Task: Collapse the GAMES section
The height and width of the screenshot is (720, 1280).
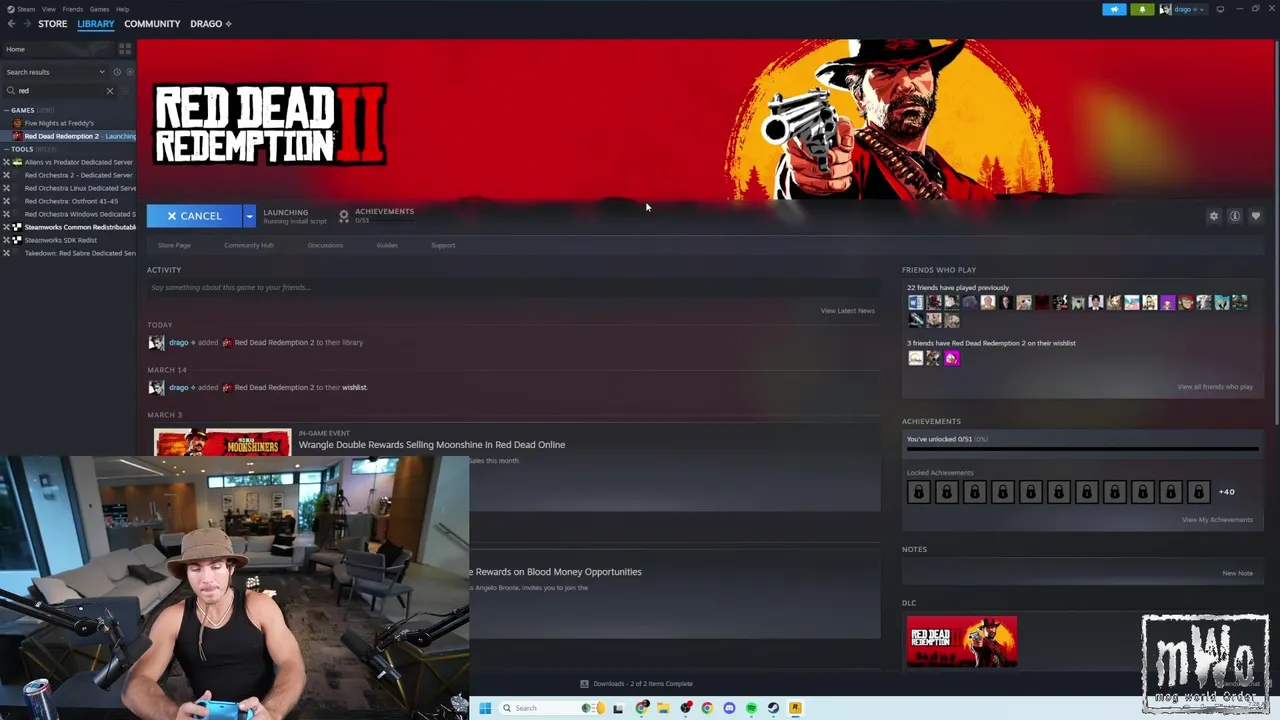Action: (x=6, y=110)
